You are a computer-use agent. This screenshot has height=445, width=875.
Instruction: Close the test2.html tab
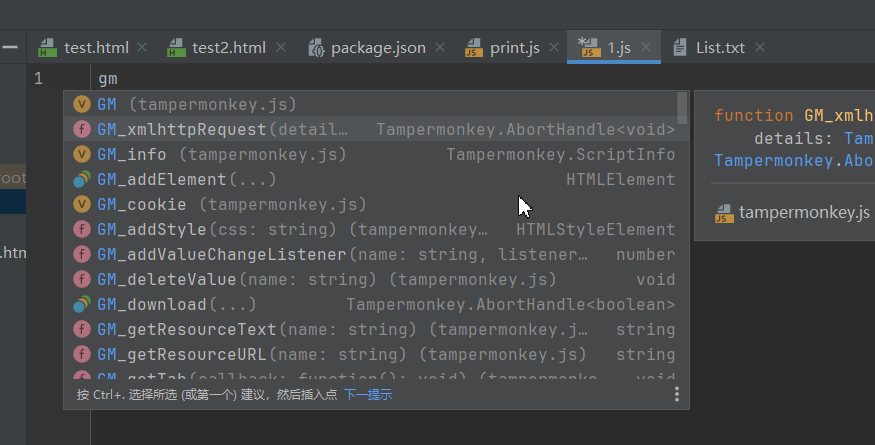coord(281,47)
